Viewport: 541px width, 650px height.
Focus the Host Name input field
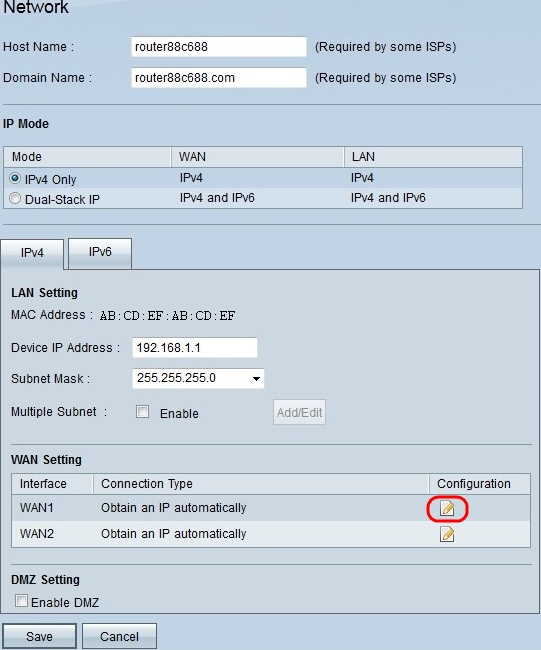click(218, 46)
